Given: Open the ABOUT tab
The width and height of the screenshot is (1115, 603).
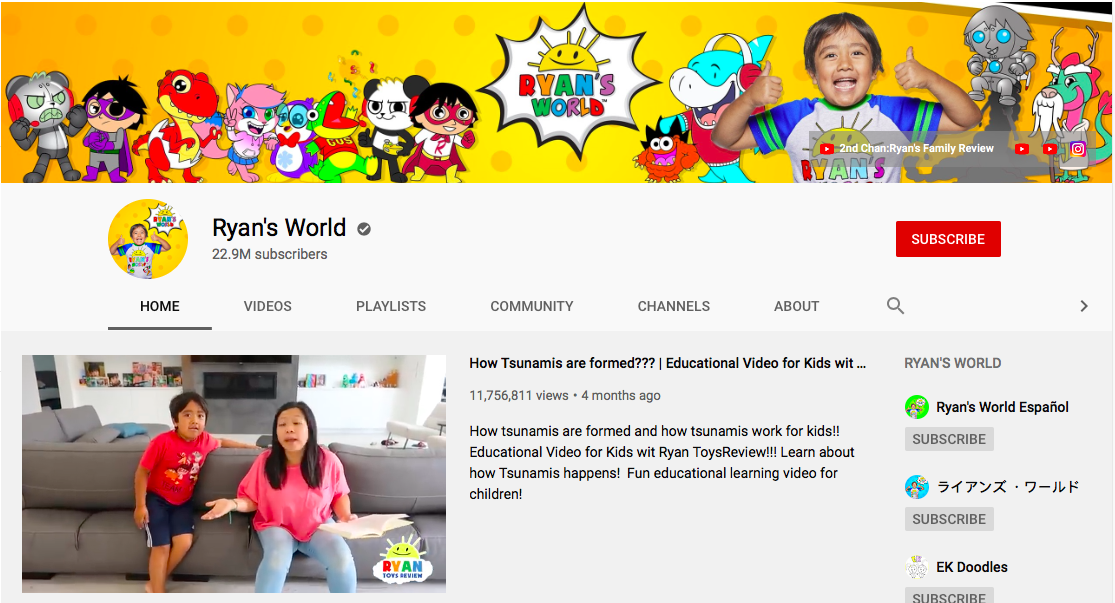Looking at the screenshot, I should (796, 306).
